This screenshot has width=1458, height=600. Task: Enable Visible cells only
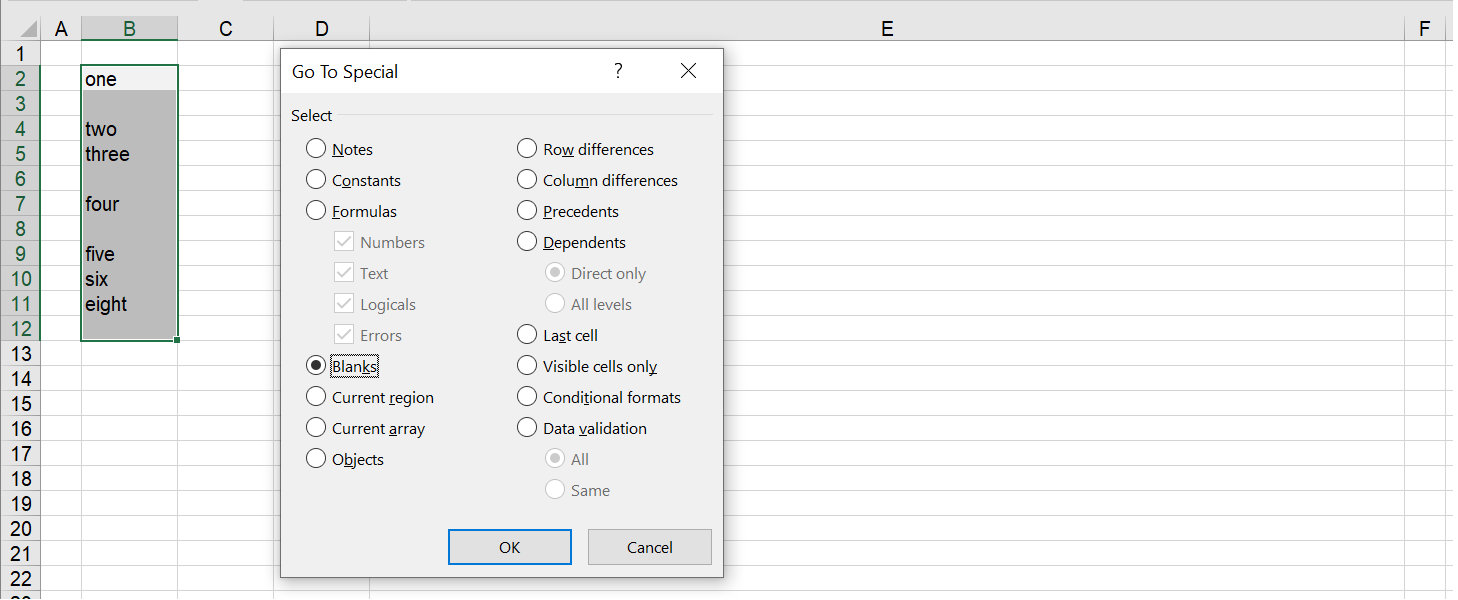pos(527,365)
